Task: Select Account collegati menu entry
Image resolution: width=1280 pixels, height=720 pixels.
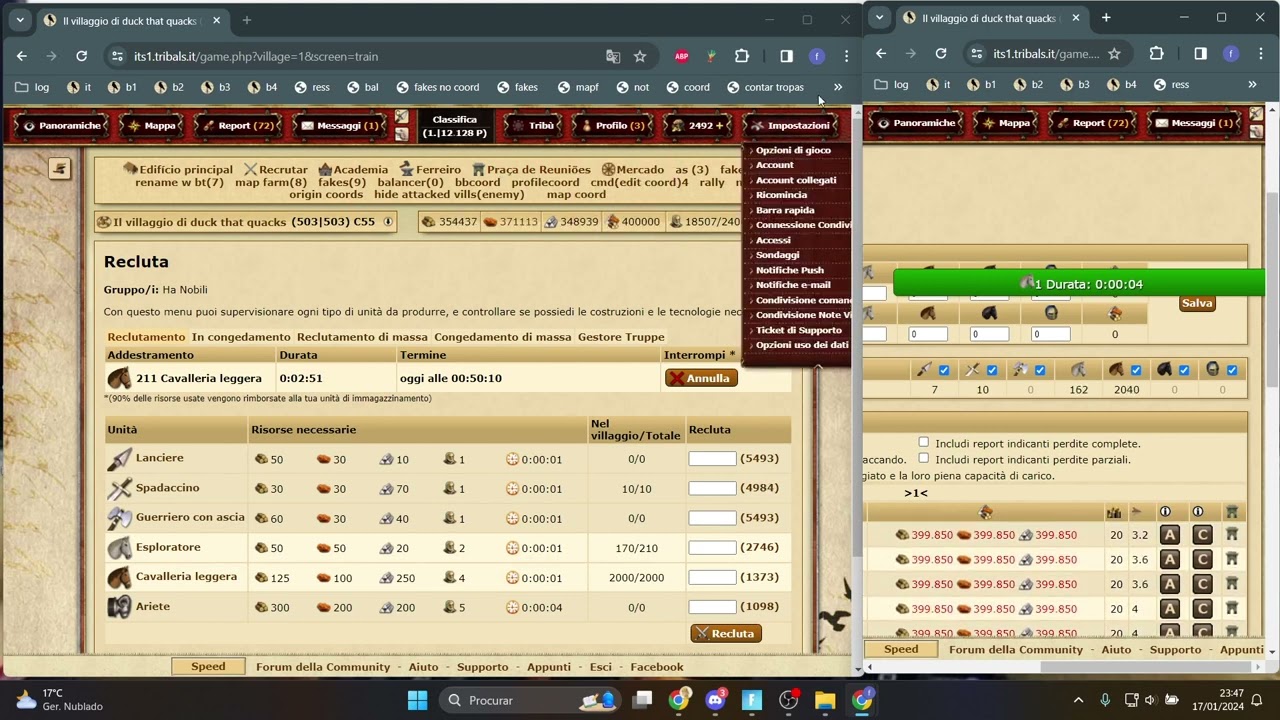Action: (796, 180)
